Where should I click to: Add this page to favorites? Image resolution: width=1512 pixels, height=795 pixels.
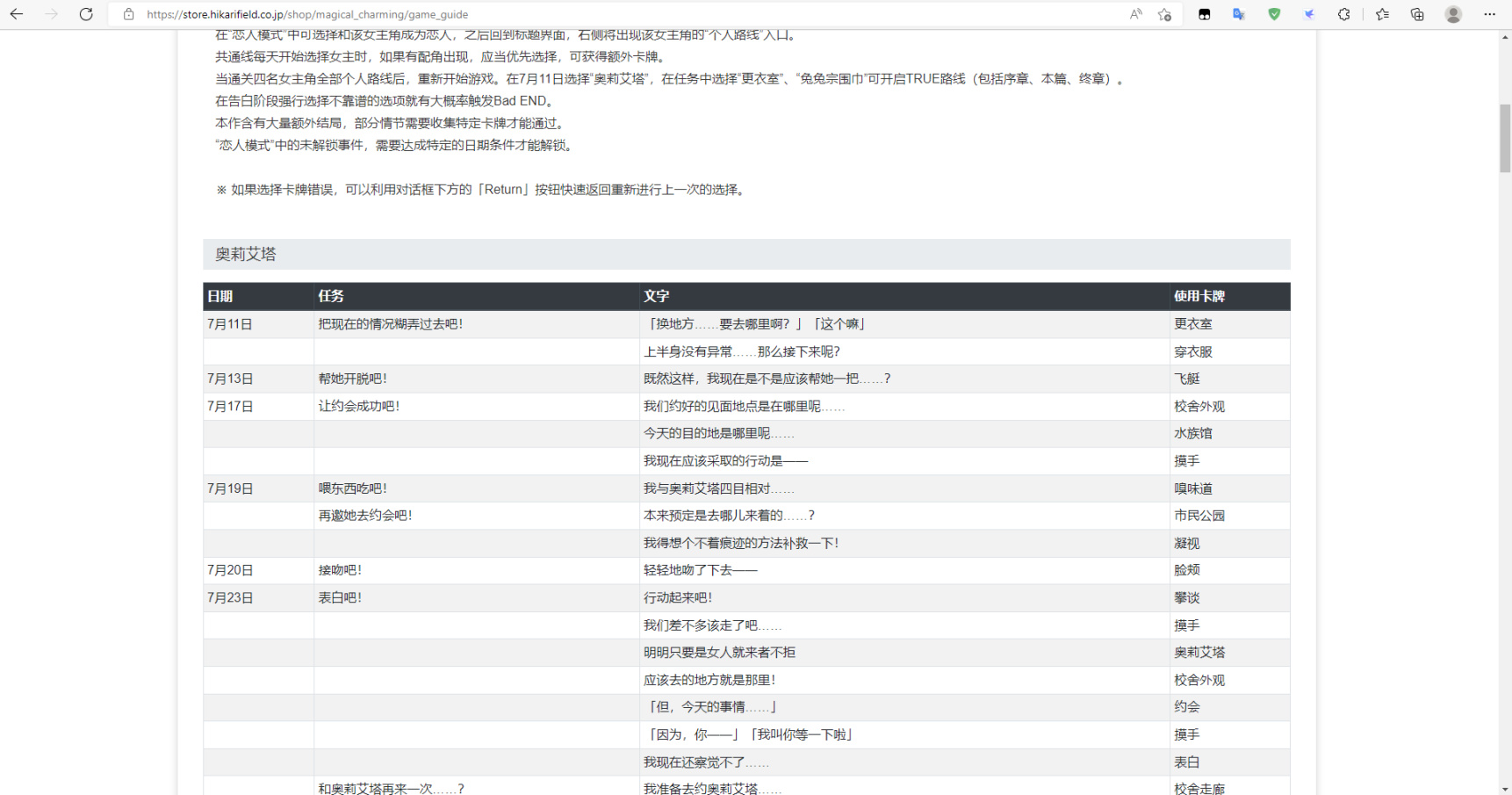(x=1164, y=14)
